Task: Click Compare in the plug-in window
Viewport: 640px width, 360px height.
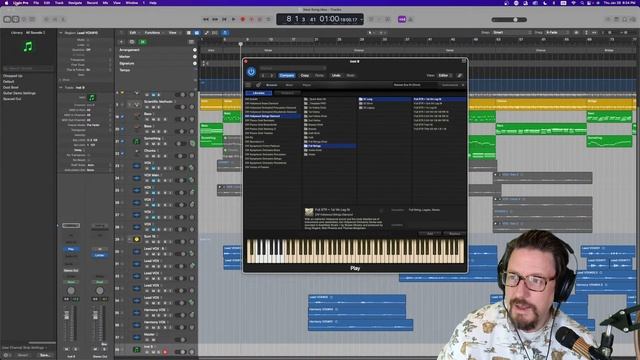Action: tap(287, 76)
